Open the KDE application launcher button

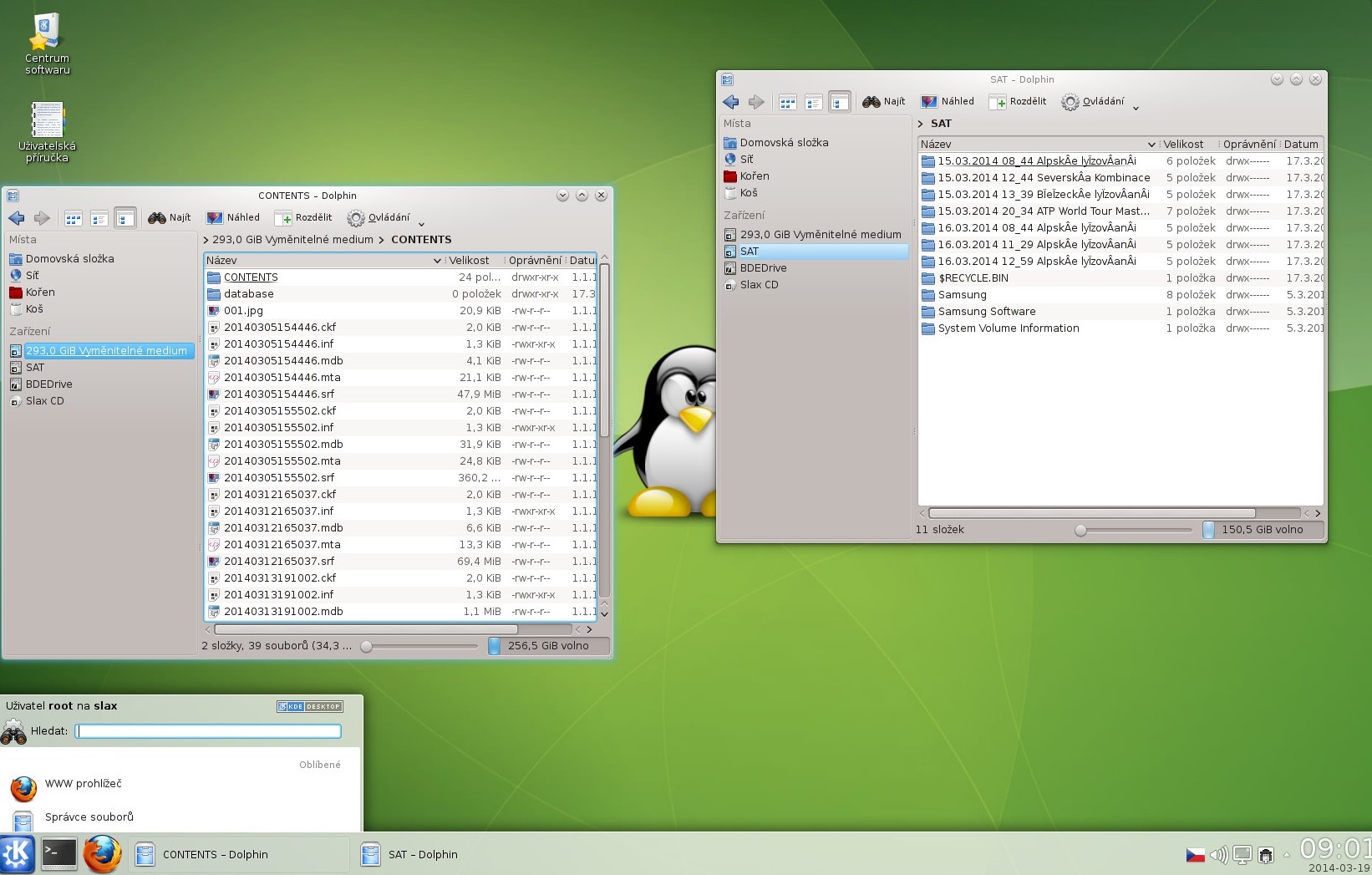point(17,854)
